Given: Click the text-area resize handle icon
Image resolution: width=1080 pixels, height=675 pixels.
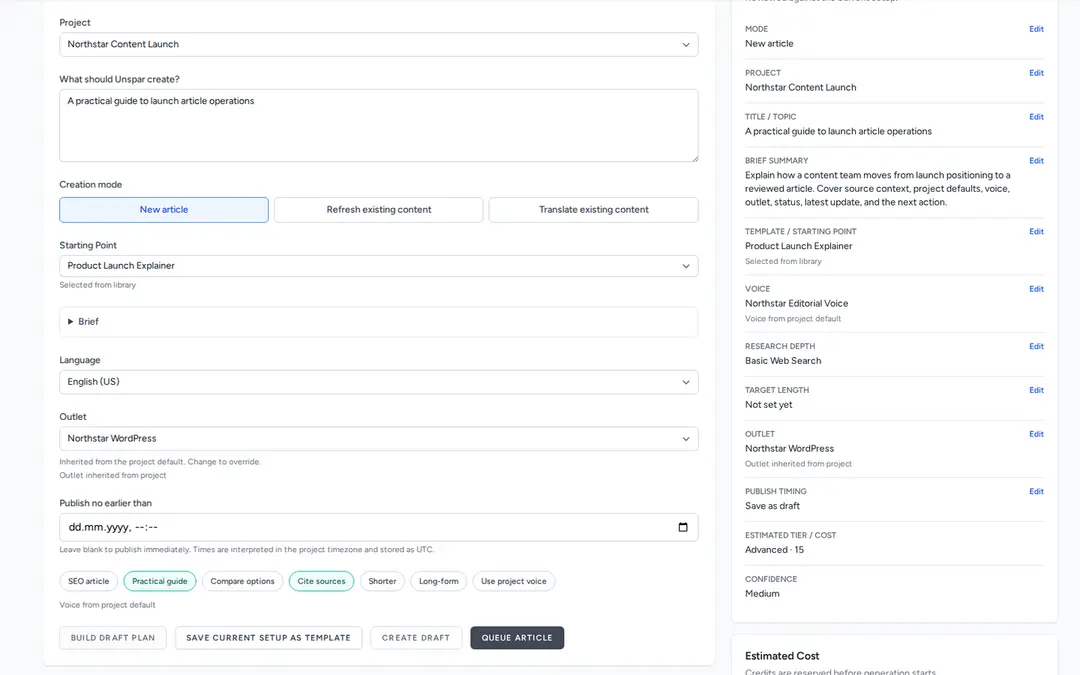Looking at the screenshot, I should pyautogui.click(x=694, y=158).
